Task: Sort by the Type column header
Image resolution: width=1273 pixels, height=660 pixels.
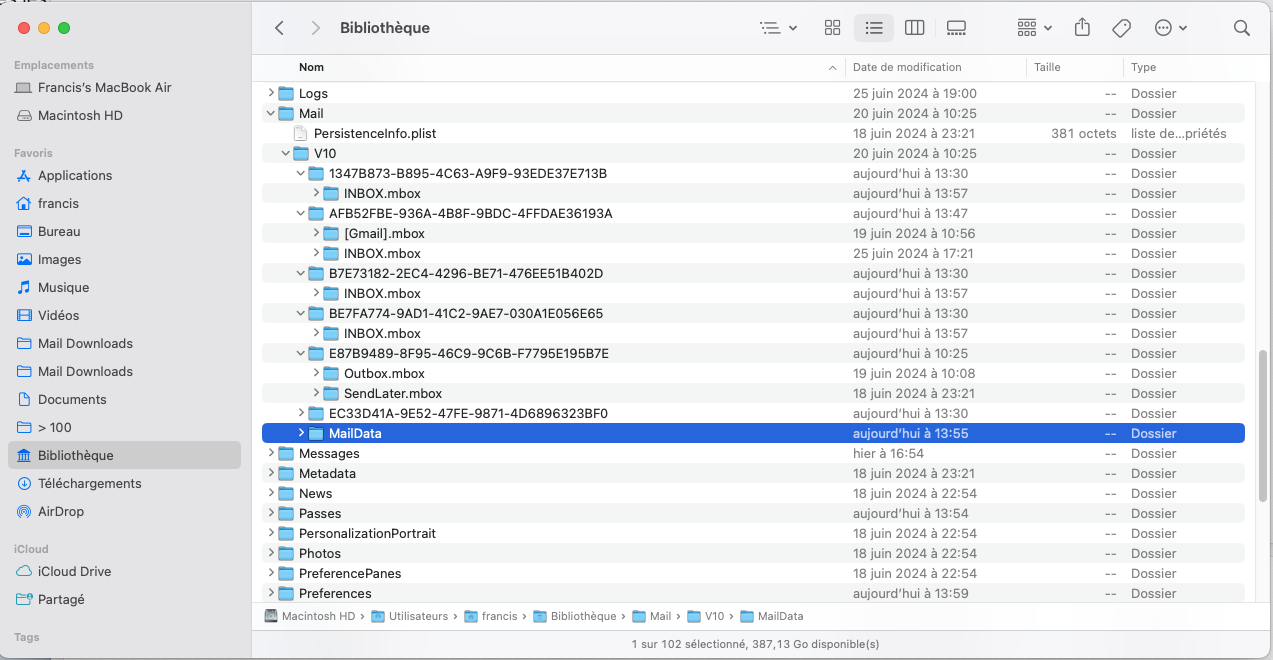Action: (x=1143, y=67)
